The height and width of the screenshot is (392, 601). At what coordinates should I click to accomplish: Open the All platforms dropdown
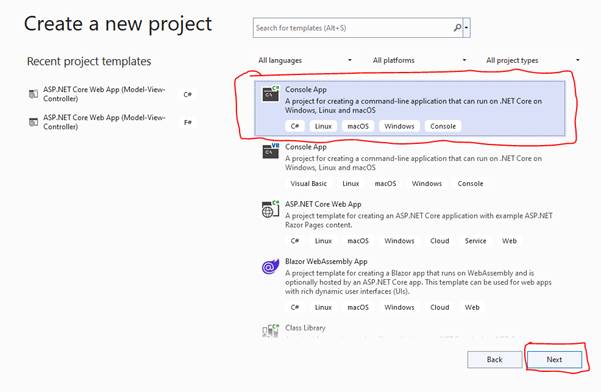click(x=419, y=60)
